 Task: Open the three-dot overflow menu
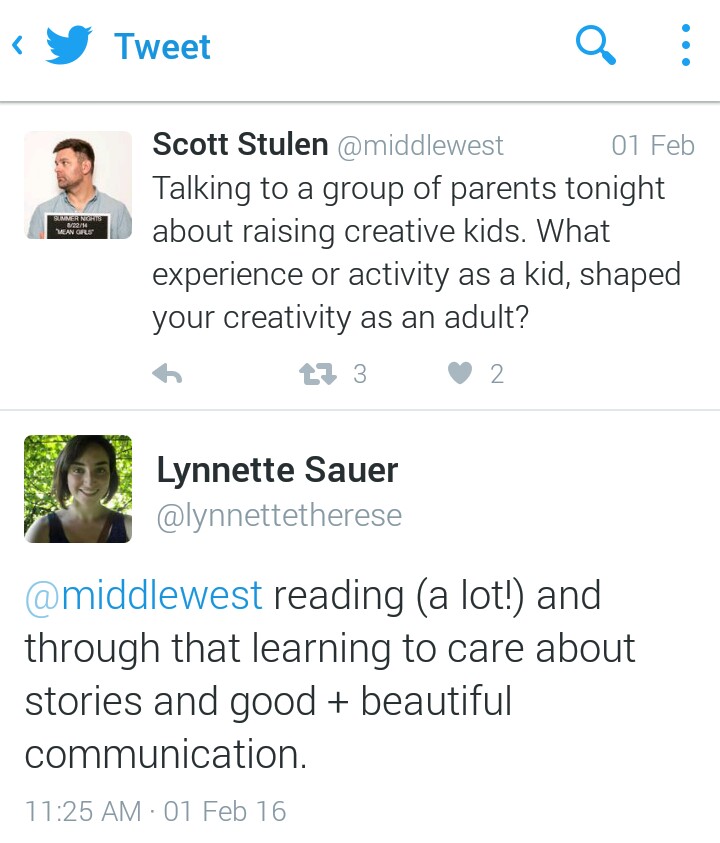click(x=685, y=45)
